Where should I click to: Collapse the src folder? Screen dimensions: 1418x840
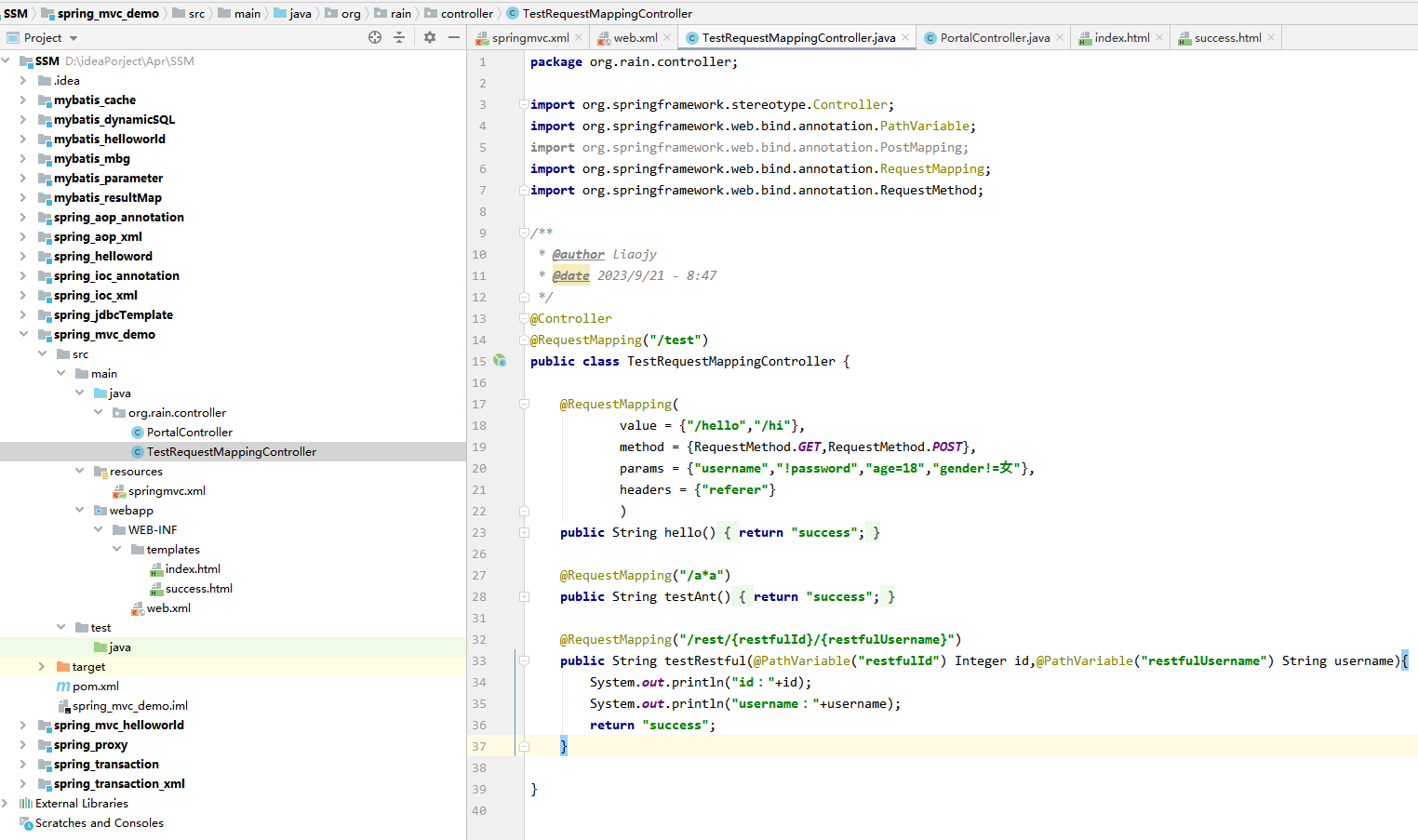point(42,354)
